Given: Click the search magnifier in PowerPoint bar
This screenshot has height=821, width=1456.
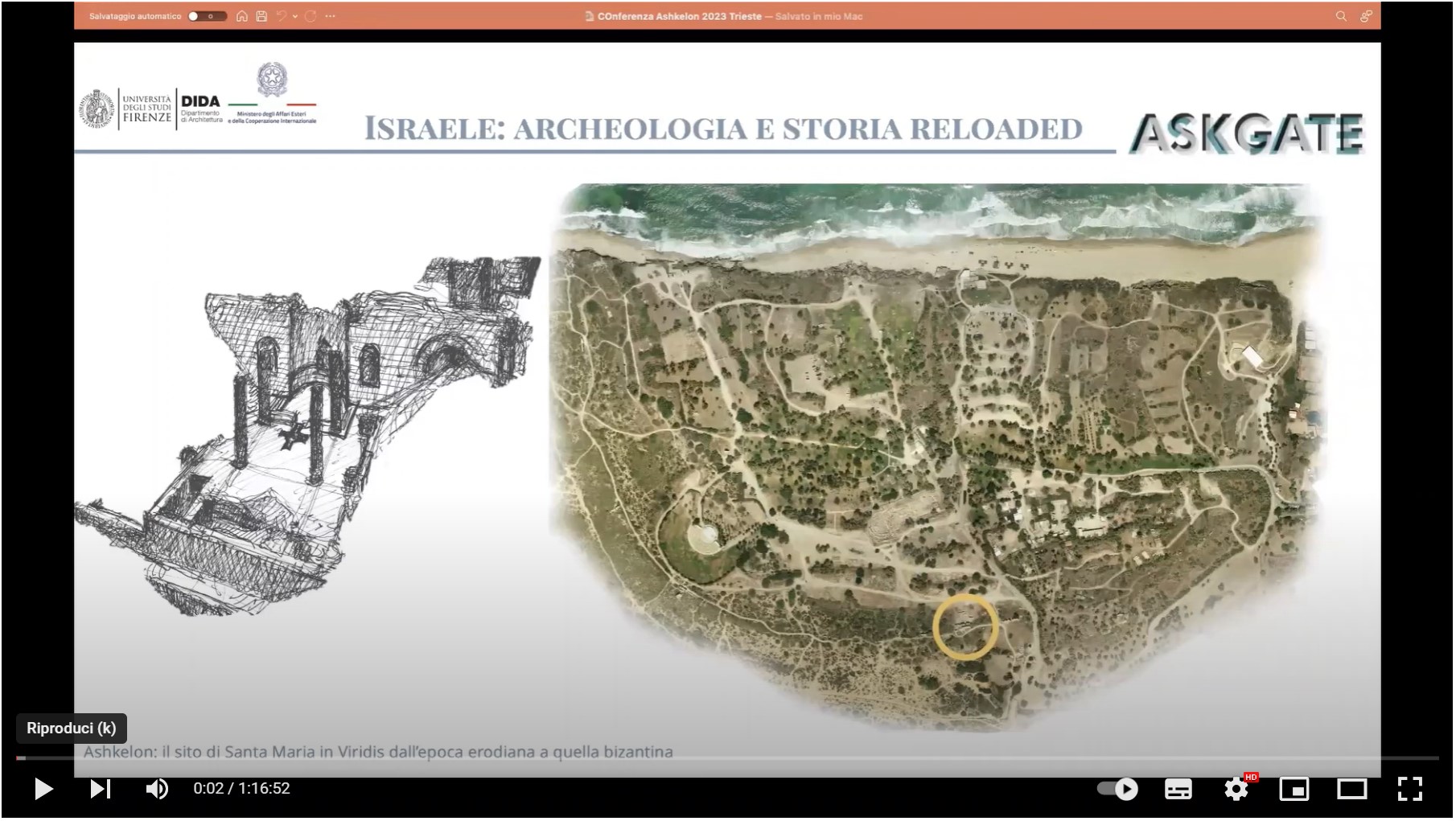Looking at the screenshot, I should 1341,16.
